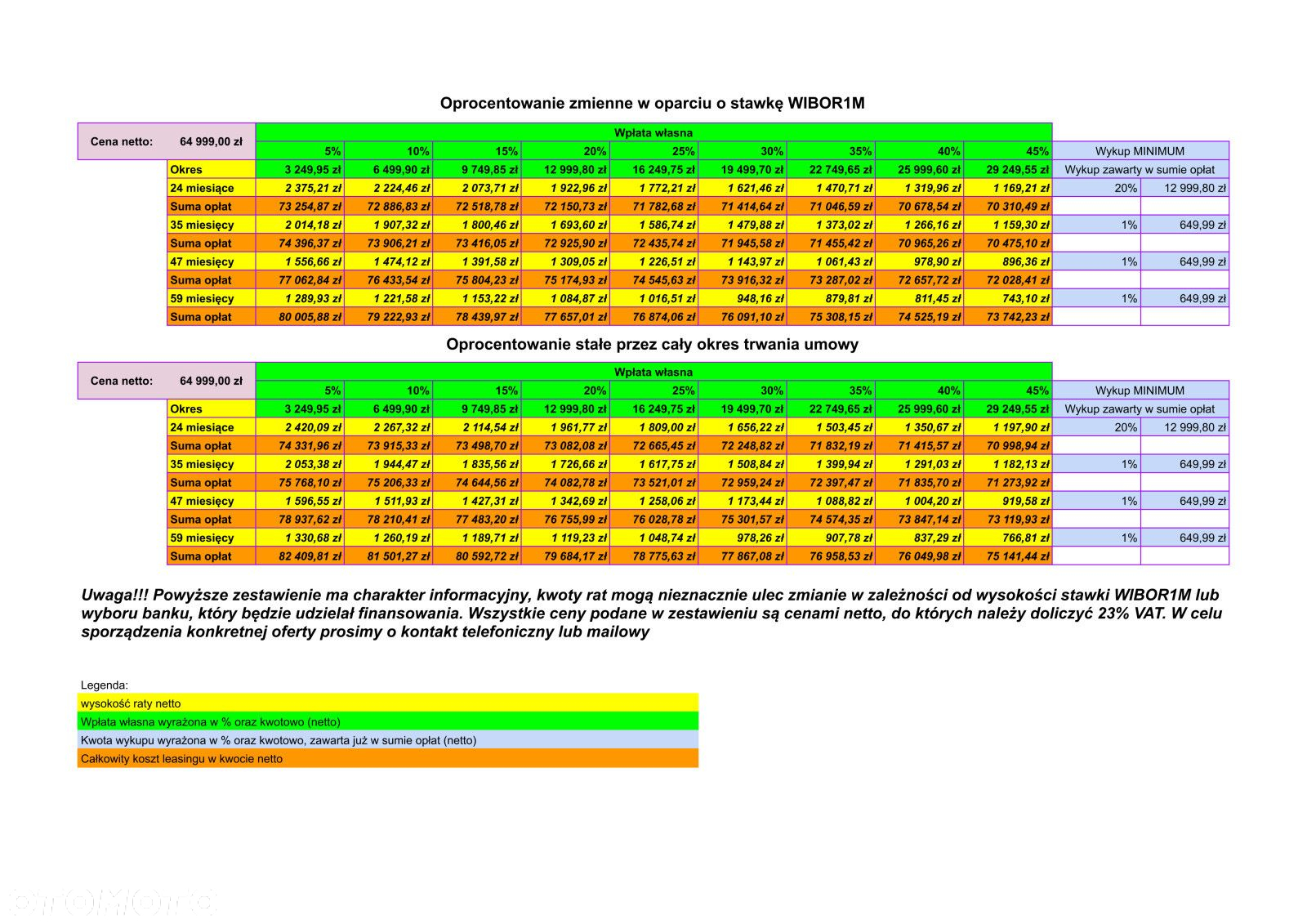Click the green legend bar for Wpłata własna
1307x924 pixels.
(x=388, y=721)
